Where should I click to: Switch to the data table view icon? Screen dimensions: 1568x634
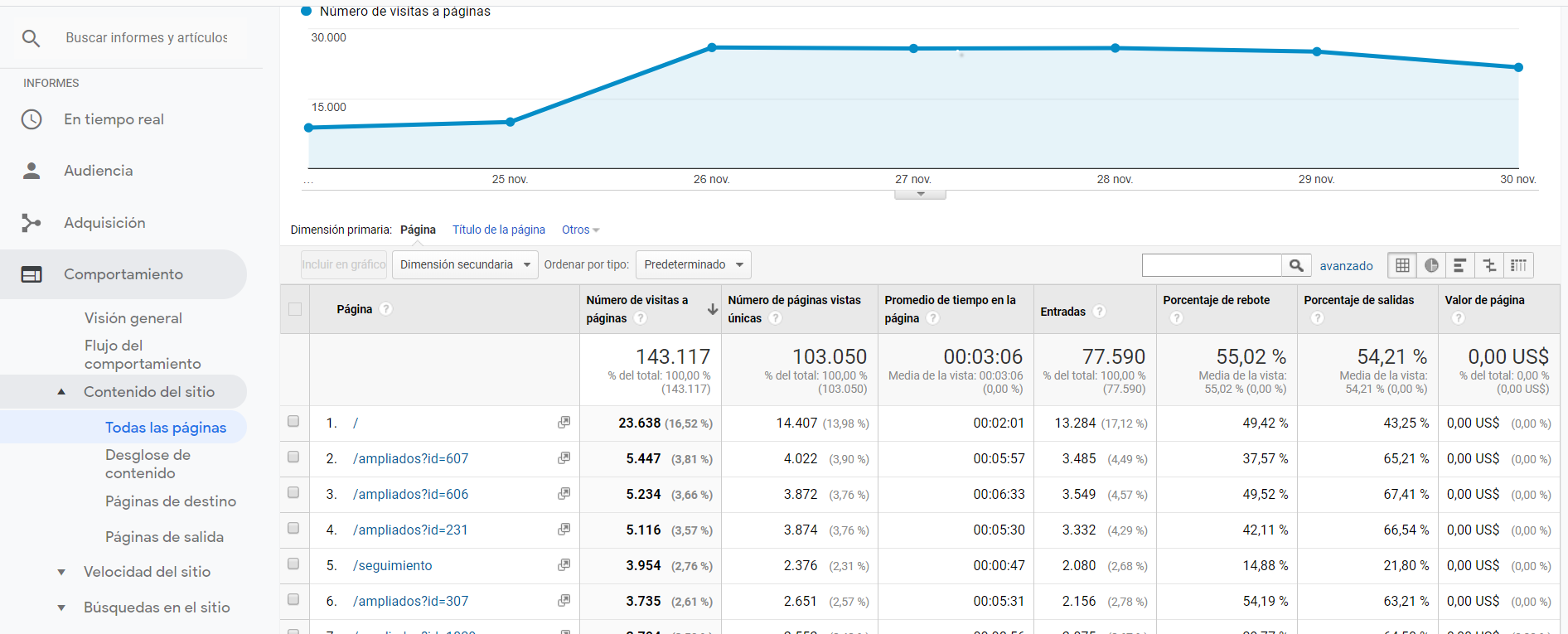coord(1402,265)
